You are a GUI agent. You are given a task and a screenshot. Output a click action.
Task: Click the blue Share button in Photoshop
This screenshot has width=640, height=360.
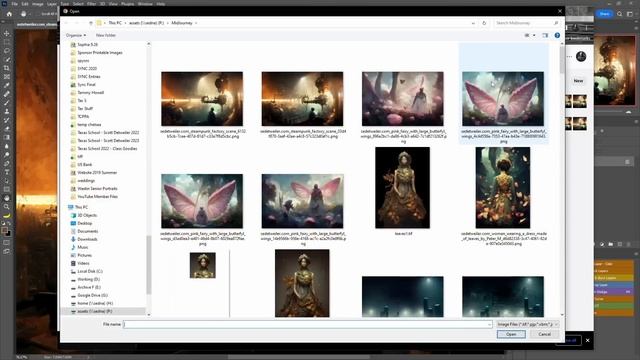tap(604, 14)
